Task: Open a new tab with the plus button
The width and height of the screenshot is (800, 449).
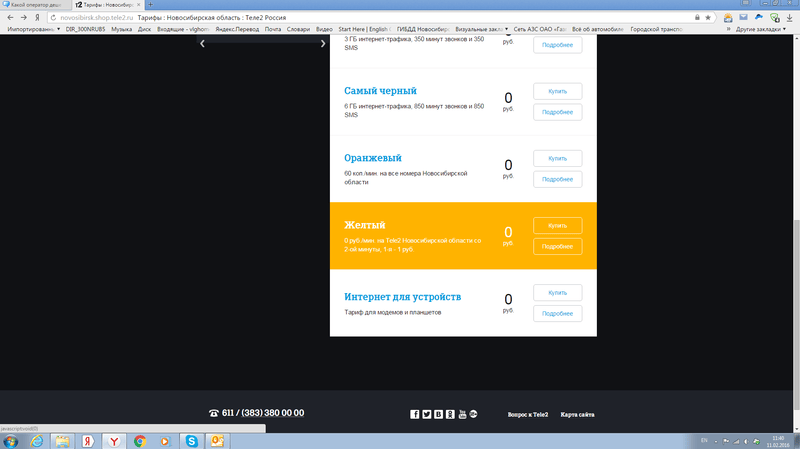Action: tap(151, 5)
